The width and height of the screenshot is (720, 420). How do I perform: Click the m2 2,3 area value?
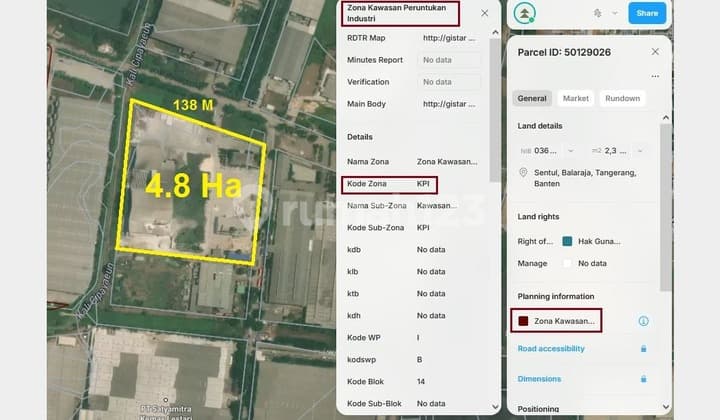tap(615, 151)
